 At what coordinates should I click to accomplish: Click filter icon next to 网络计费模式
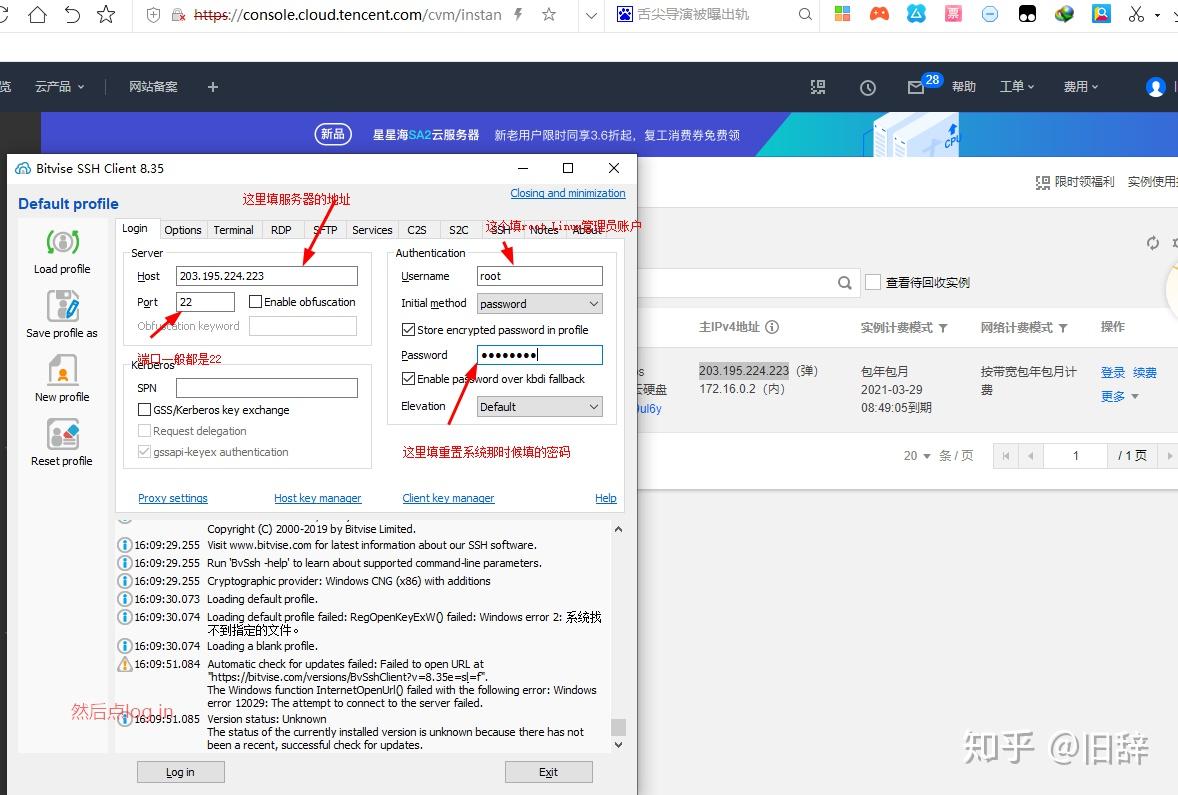tap(1063, 328)
